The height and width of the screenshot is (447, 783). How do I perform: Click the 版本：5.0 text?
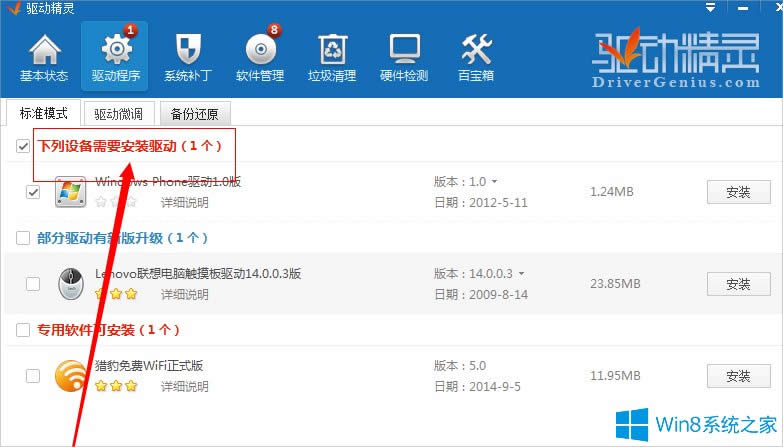460,366
